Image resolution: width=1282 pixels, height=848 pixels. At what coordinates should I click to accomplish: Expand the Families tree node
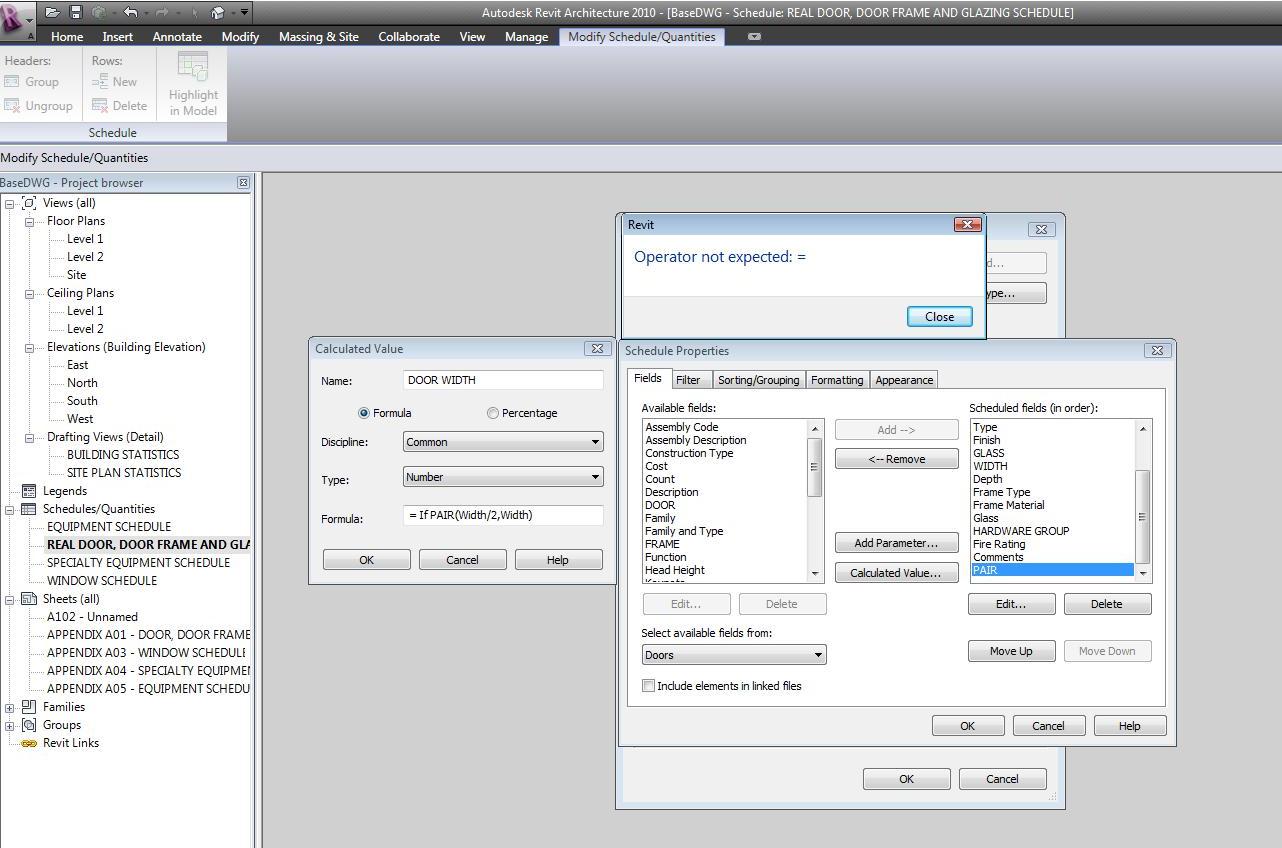[10, 707]
